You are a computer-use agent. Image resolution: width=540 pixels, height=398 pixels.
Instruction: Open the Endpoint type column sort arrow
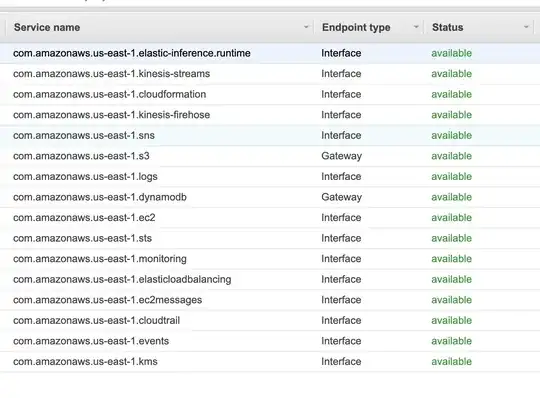coord(416,27)
